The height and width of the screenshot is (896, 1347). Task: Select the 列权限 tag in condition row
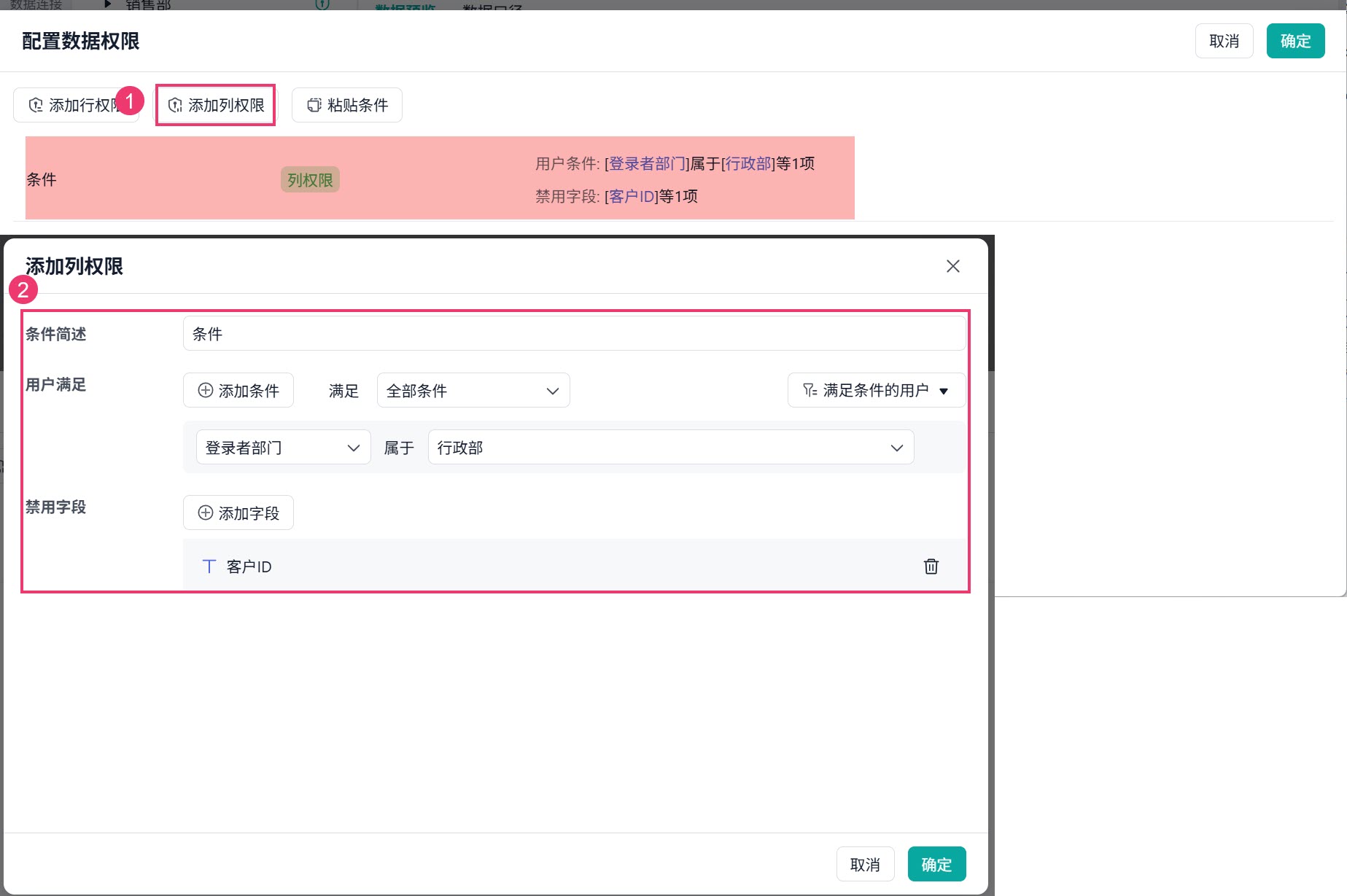point(310,179)
